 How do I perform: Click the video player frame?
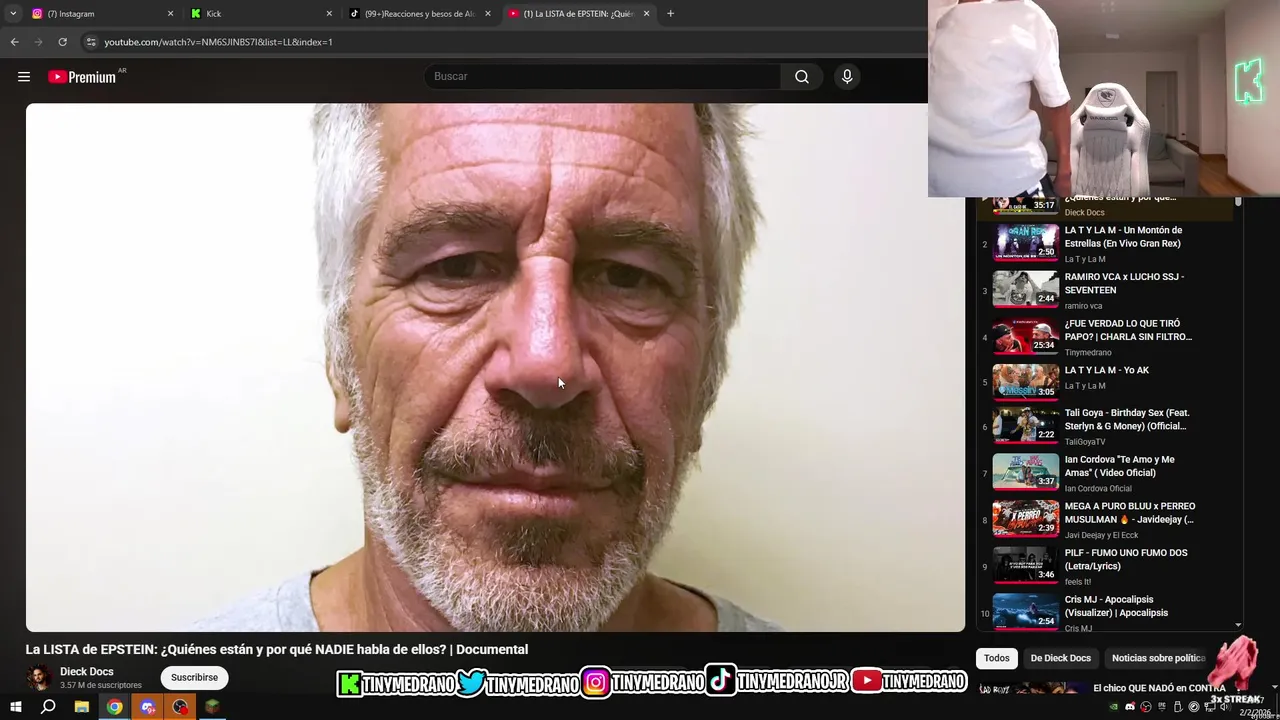[x=495, y=367]
